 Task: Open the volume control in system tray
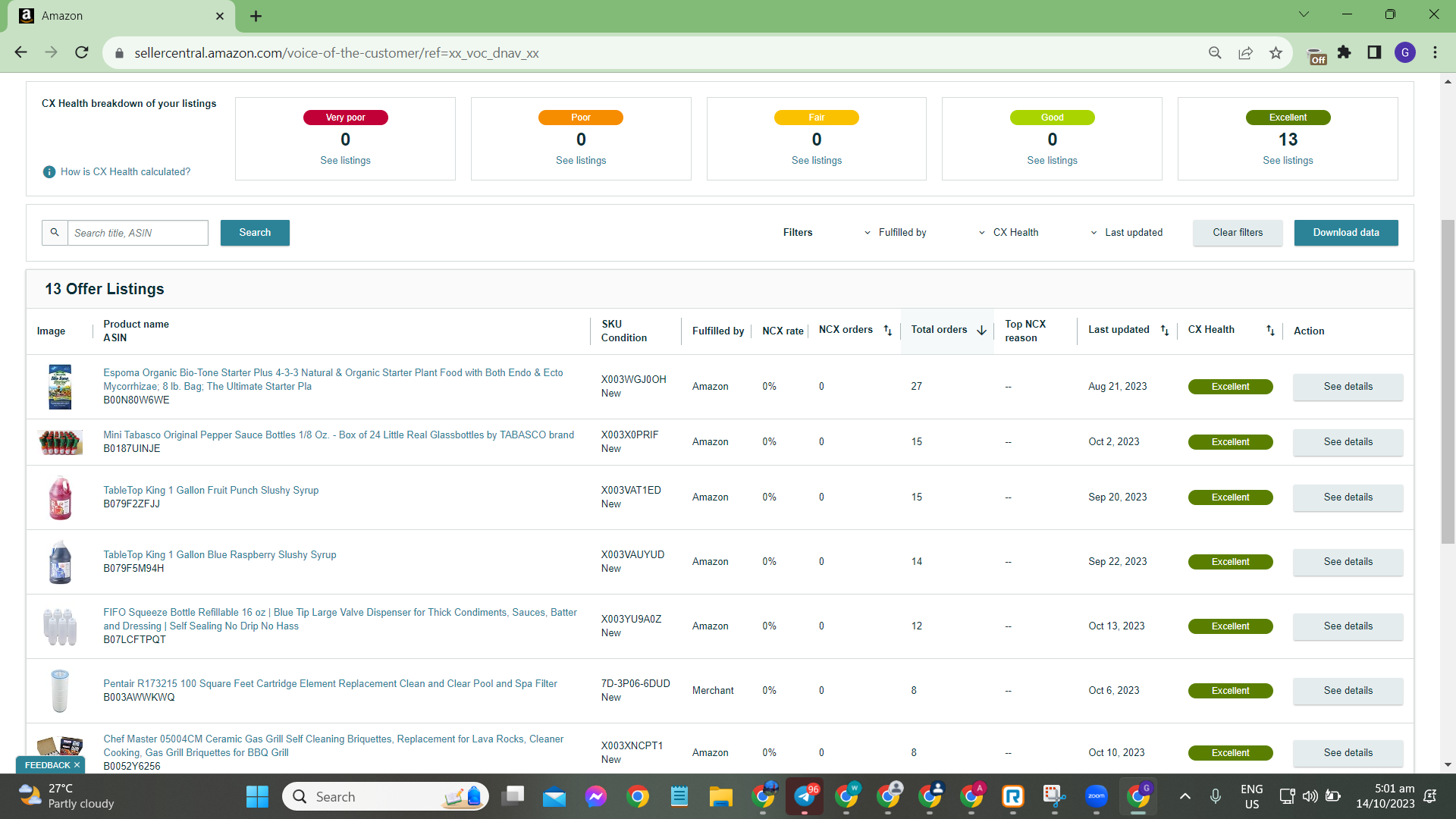pos(1310,796)
